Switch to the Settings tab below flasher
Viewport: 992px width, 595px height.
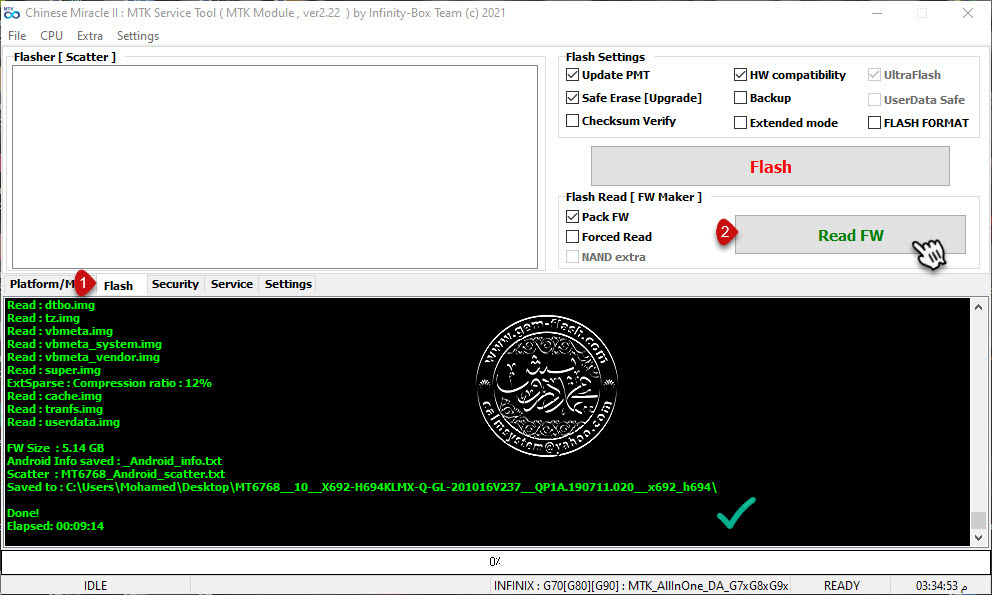tap(288, 284)
